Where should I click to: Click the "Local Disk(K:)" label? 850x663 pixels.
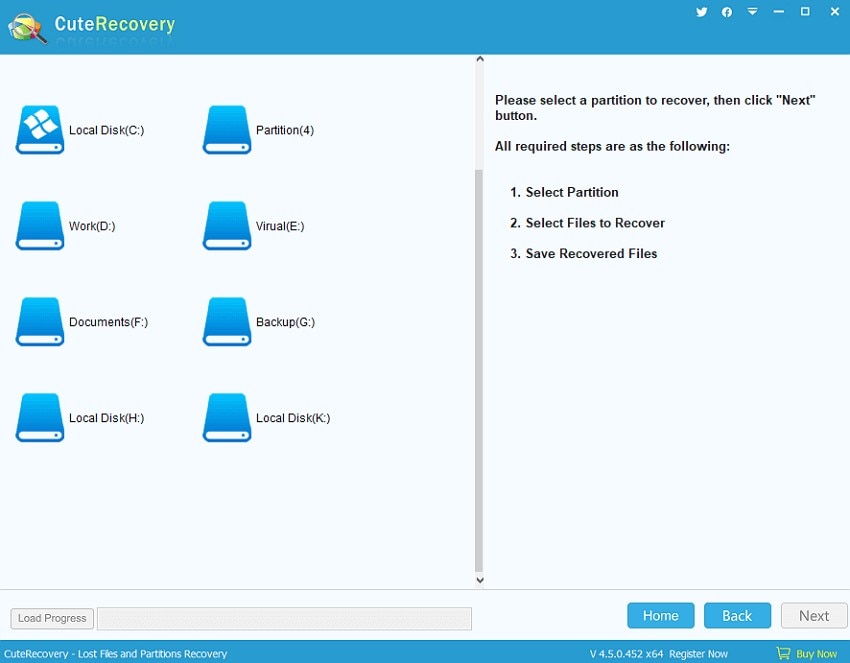[293, 418]
